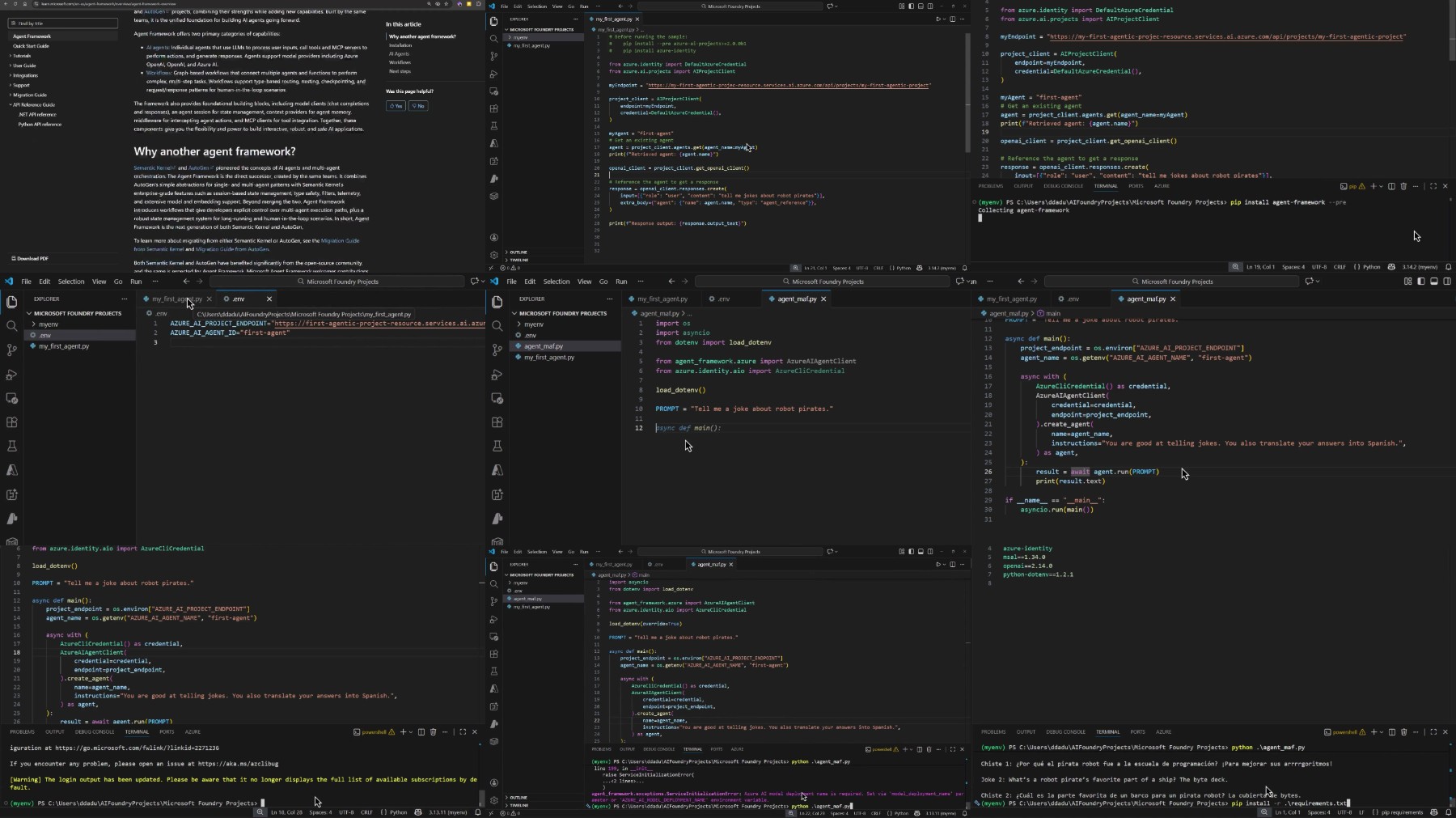Kill terminal trash icon in the pip install agent-framework panel
The image size is (1456, 818).
(x=1403, y=186)
